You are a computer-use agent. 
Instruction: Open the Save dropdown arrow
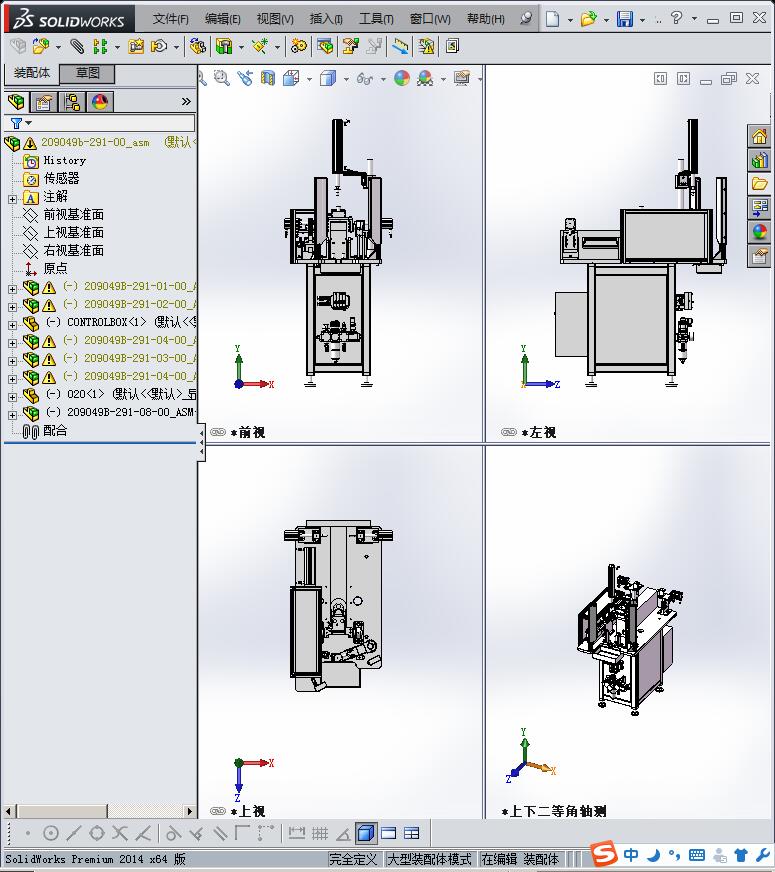tap(643, 20)
